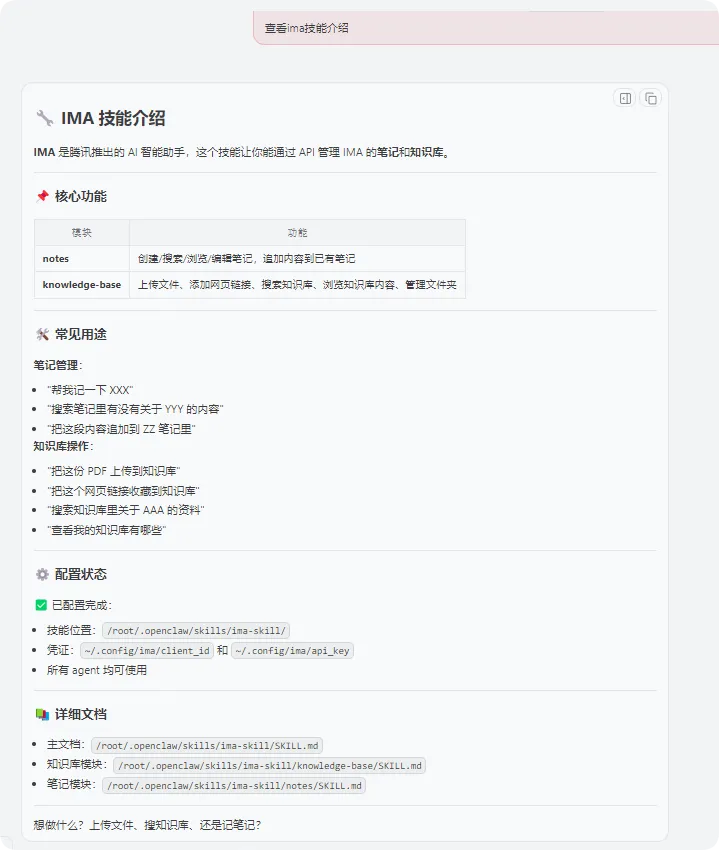719x850 pixels.
Task: Click the wrench emoji next to IMA 技能介绍
Action: pyautogui.click(x=44, y=118)
